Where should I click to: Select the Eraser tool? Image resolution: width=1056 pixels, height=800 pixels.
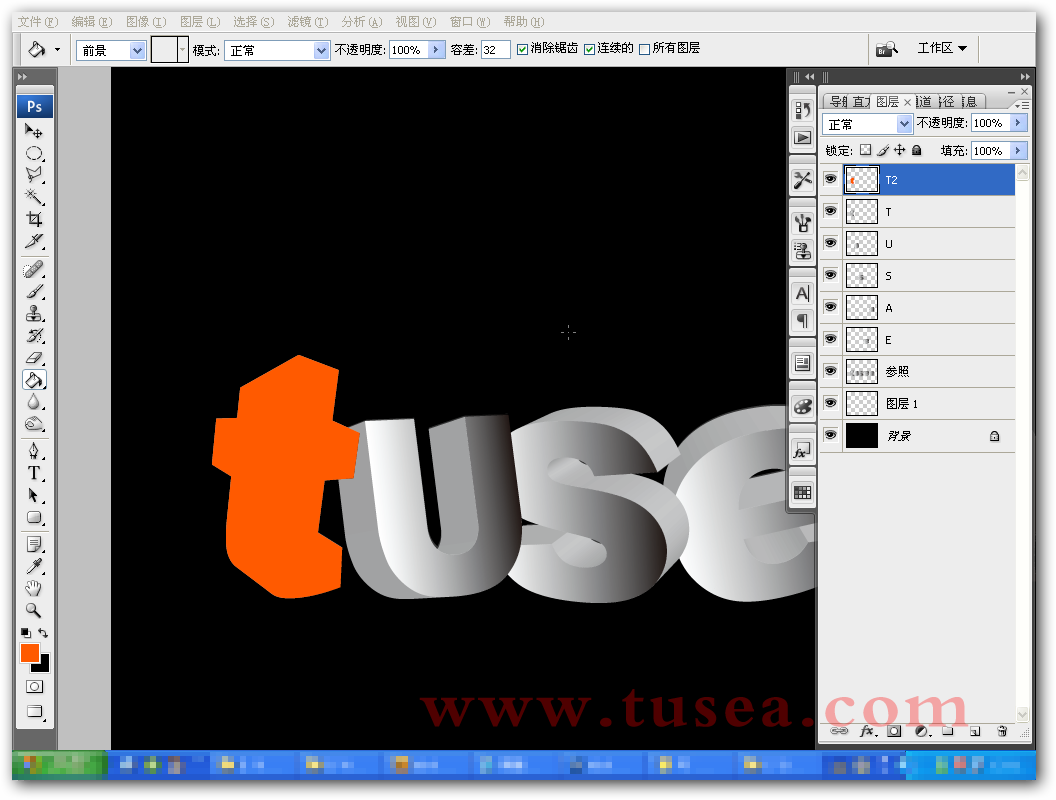(x=34, y=358)
